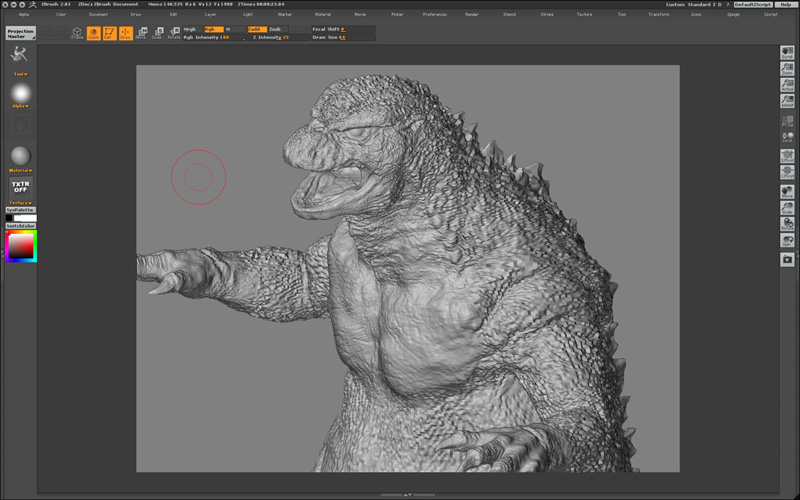Click the SwitchColor button
This screenshot has width=800, height=500.
20,226
